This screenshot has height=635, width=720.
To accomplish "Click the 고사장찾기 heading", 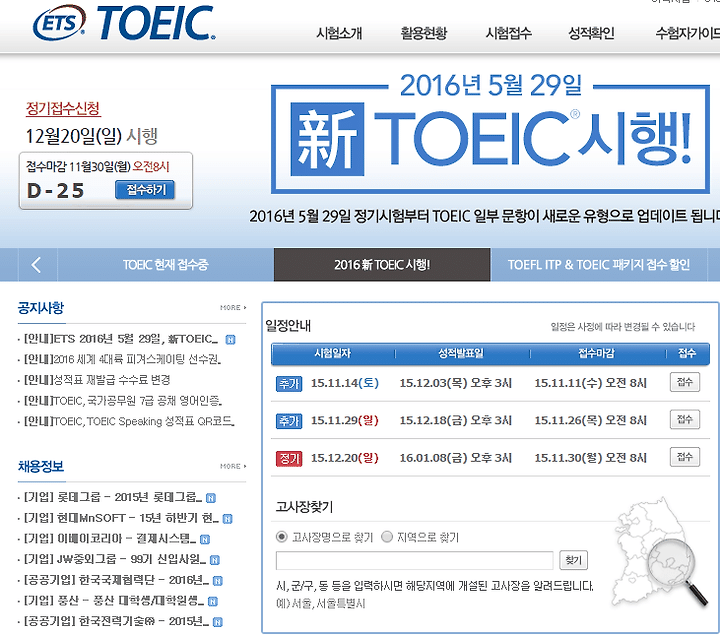I will pos(304,507).
